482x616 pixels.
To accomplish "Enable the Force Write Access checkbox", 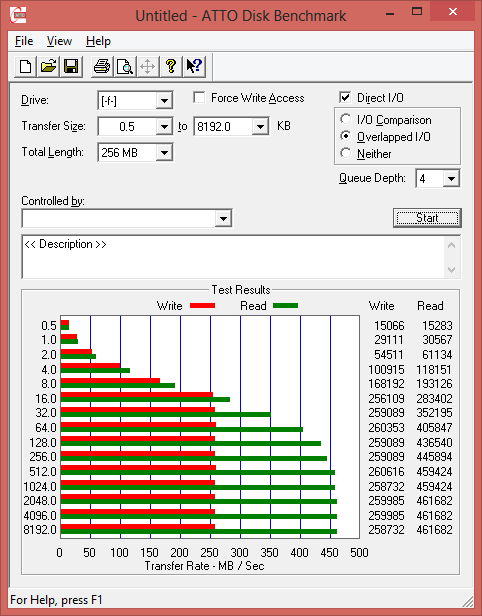I will point(199,97).
